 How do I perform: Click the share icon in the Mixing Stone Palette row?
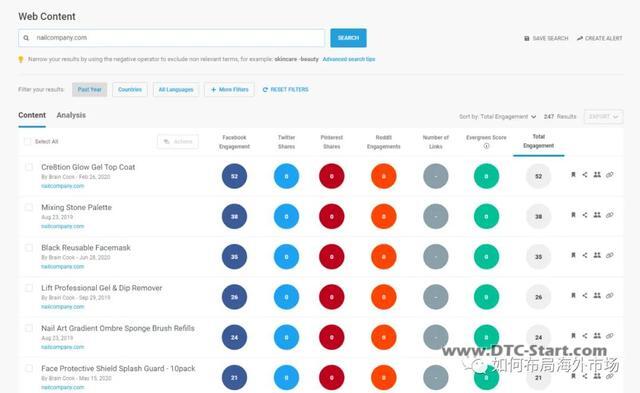585,215
